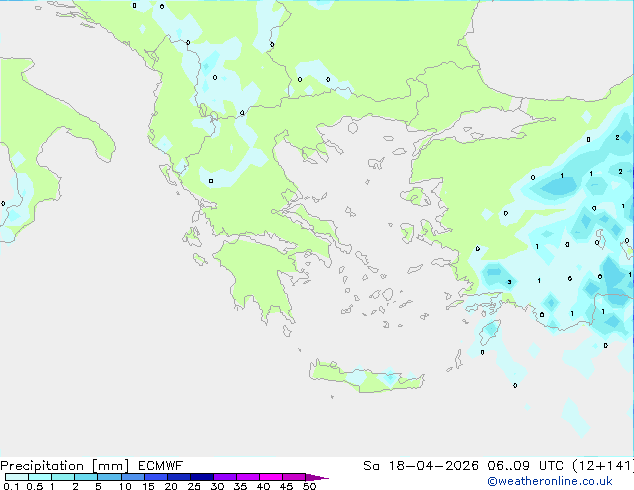This screenshot has height=490, width=634.
Task: Click the '(12+141)' forecast offset text
Action: point(603,466)
